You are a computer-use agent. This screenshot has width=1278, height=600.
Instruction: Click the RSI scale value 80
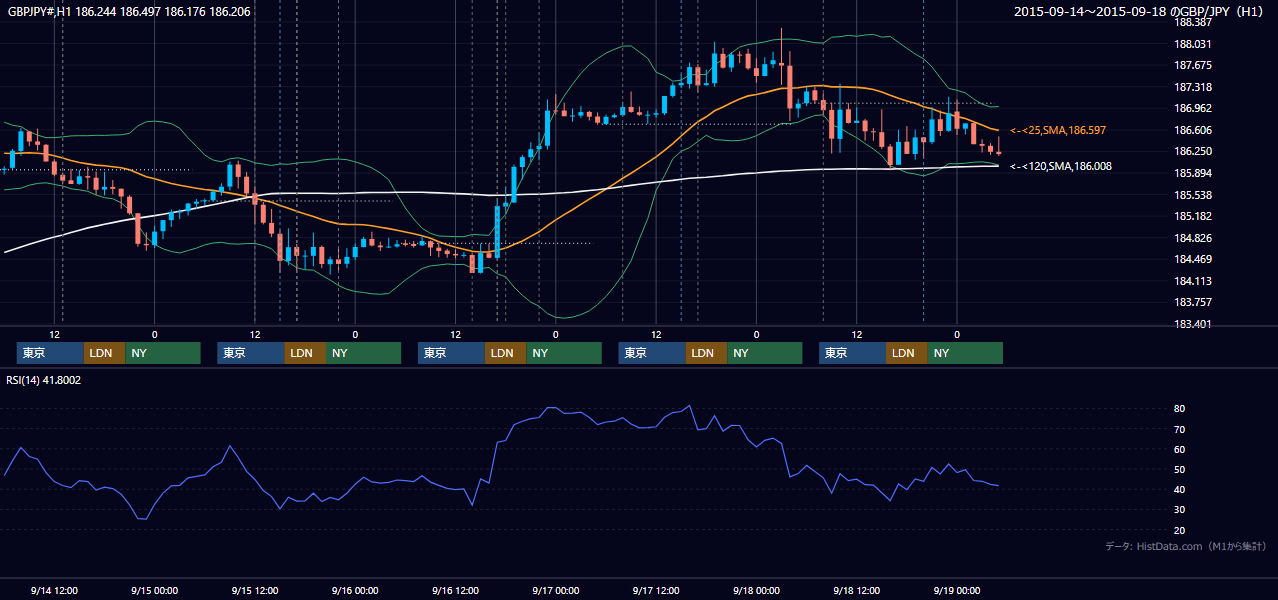[x=1180, y=409]
